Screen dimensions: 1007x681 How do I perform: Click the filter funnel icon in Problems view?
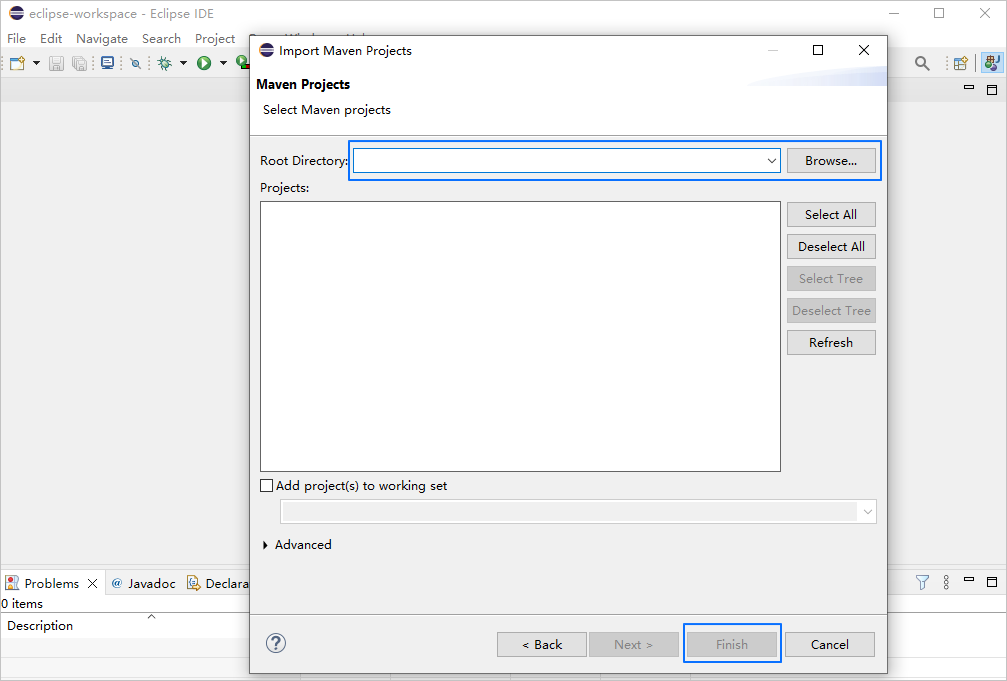922,582
